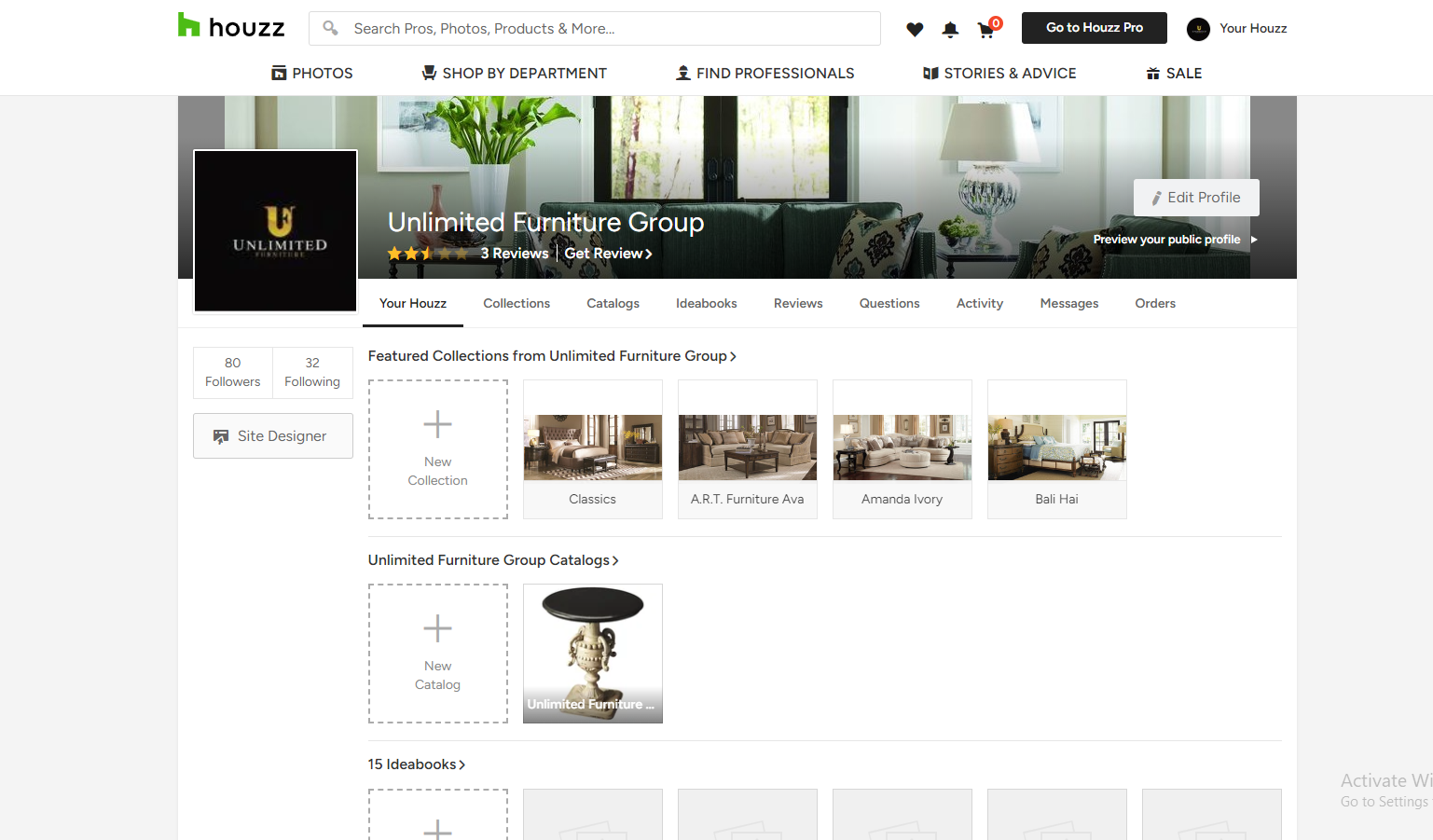Open the Photos menu
1433x840 pixels.
click(312, 73)
